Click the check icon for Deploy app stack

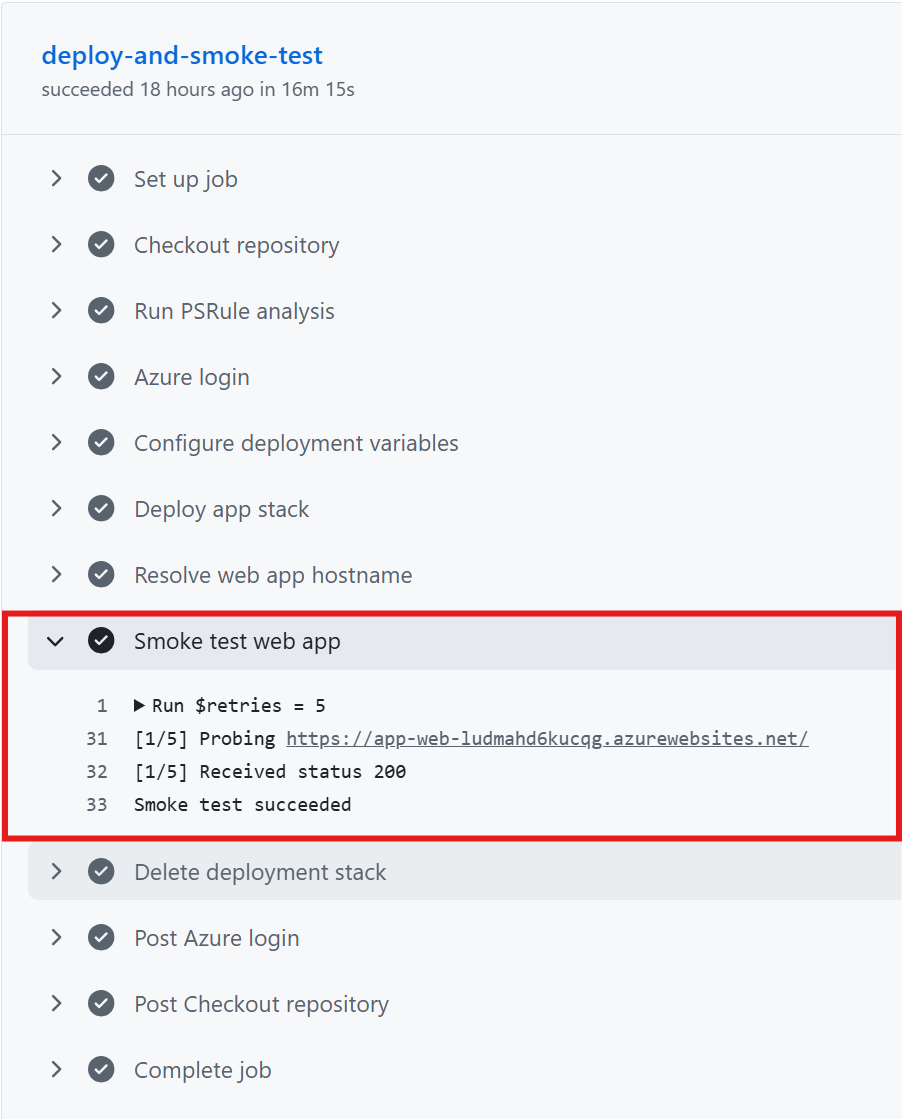tap(101, 509)
